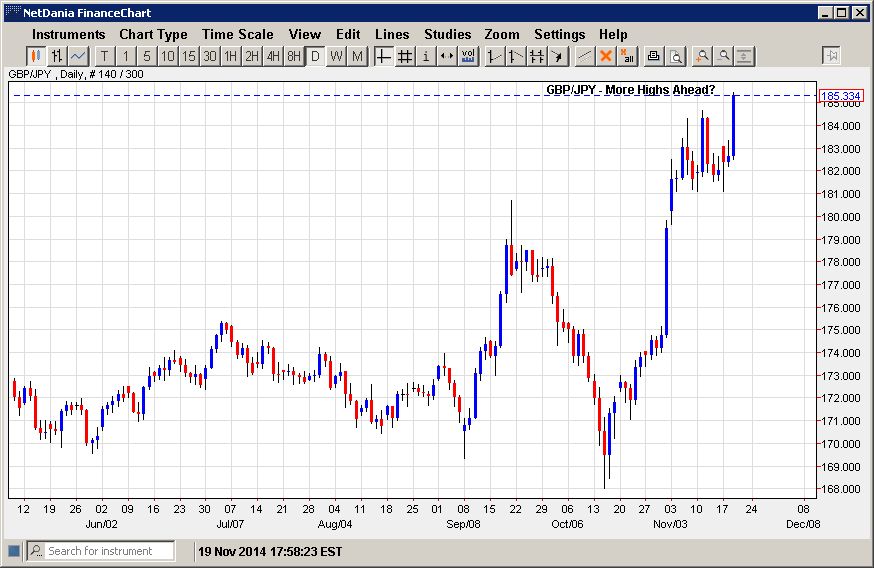Set the 1 minute timeframe button

[x=126, y=56]
